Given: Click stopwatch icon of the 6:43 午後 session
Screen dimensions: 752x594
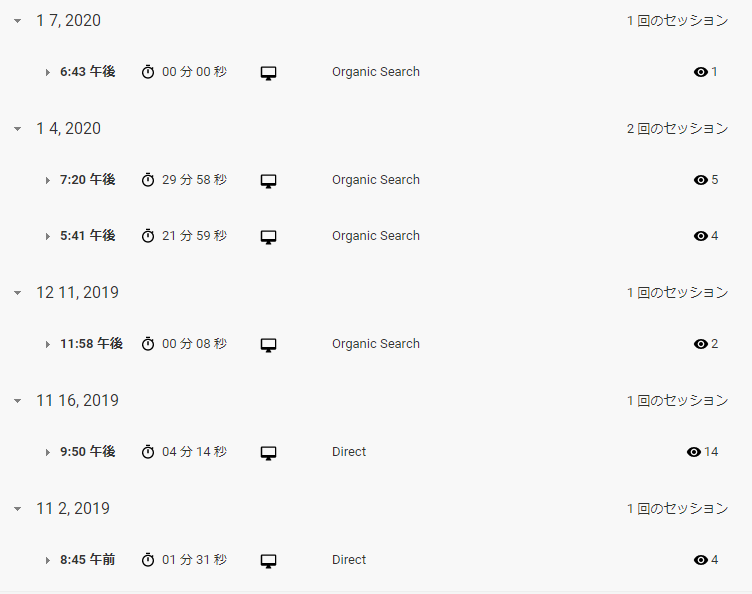Looking at the screenshot, I should click(148, 72).
